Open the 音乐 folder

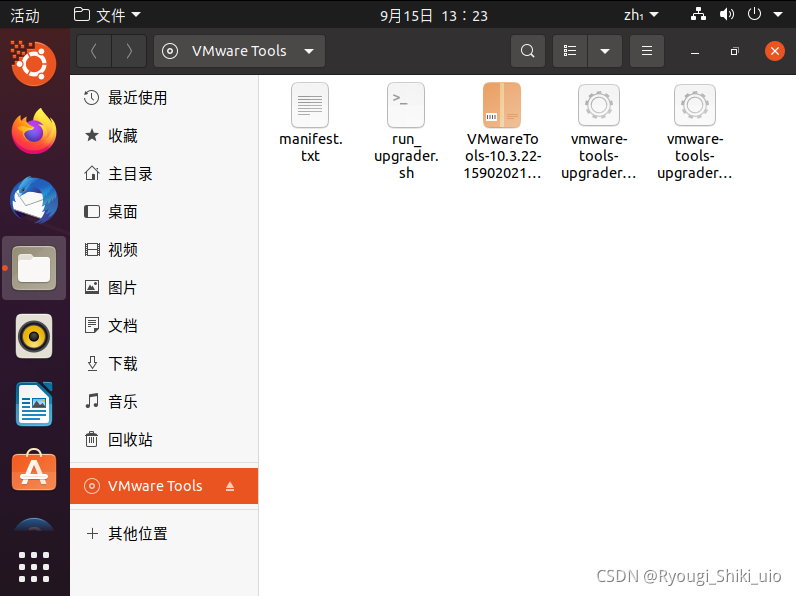164,402
